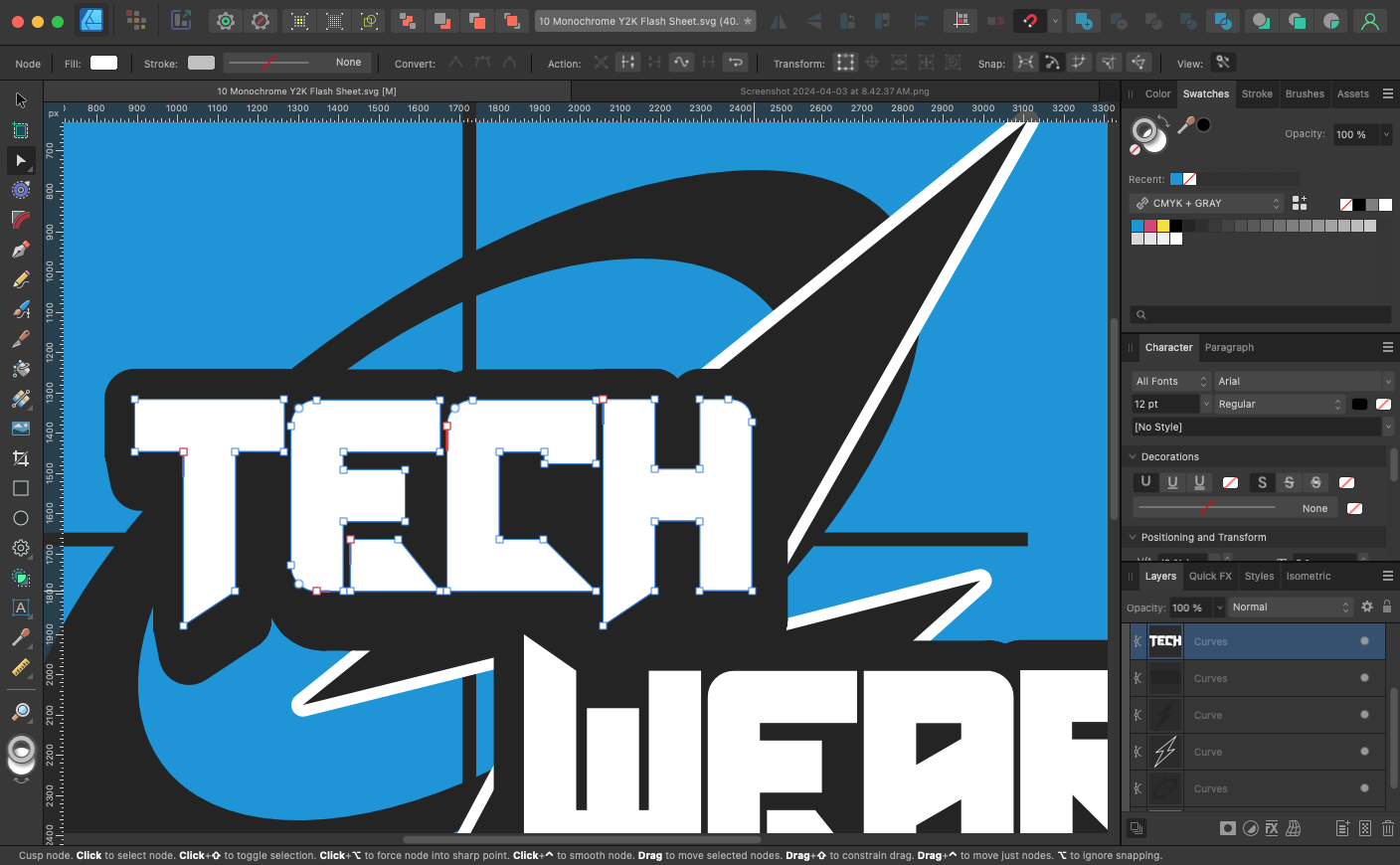The height and width of the screenshot is (865, 1400).
Task: Pick the Artistic Text tool
Action: (20, 607)
